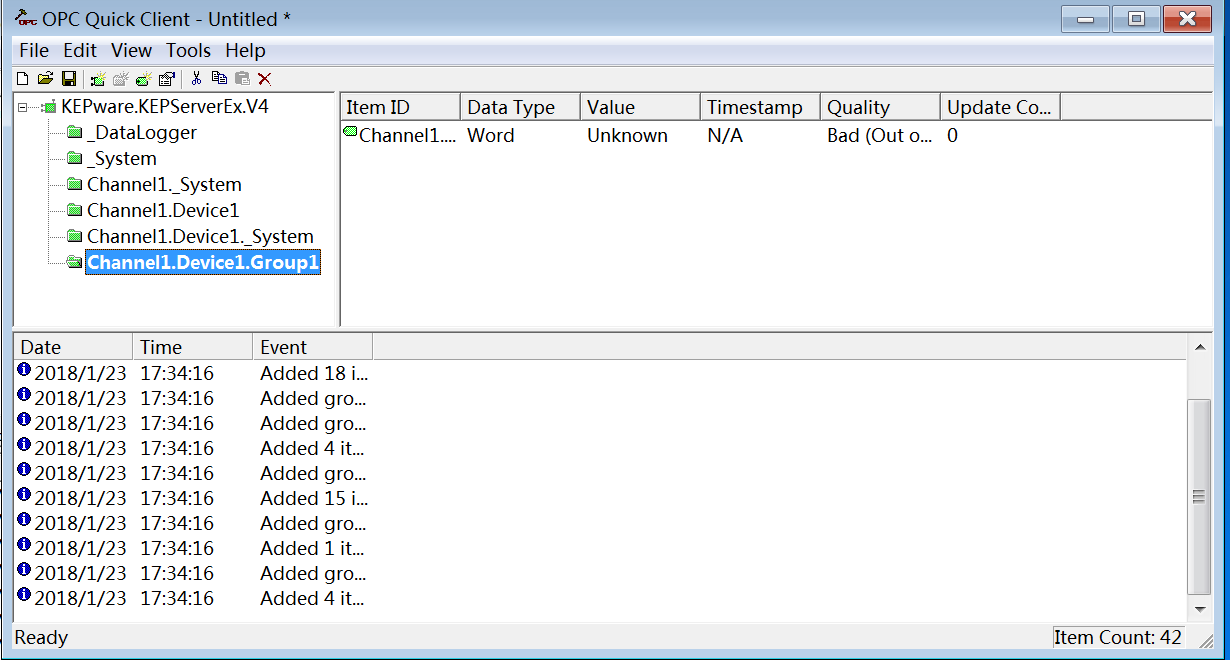Click the event log scrollbar down arrow
1230x660 pixels.
[1200, 609]
